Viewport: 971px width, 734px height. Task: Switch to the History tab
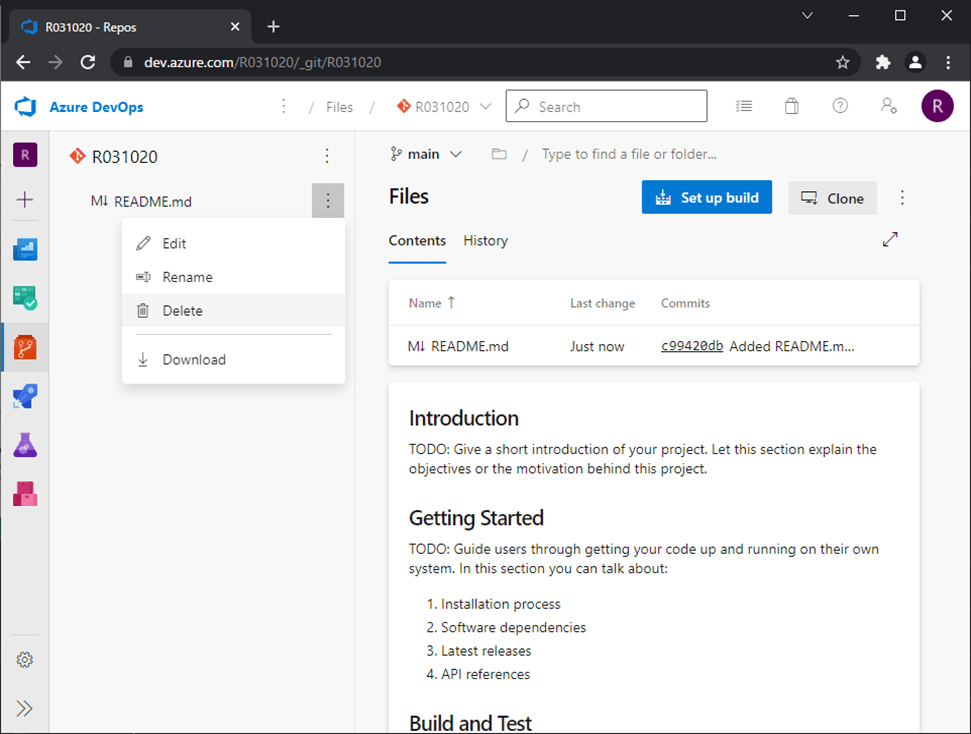[486, 241]
